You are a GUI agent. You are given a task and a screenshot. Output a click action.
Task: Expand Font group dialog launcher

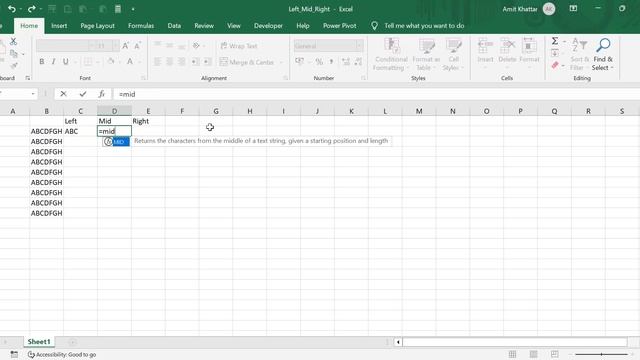click(143, 78)
